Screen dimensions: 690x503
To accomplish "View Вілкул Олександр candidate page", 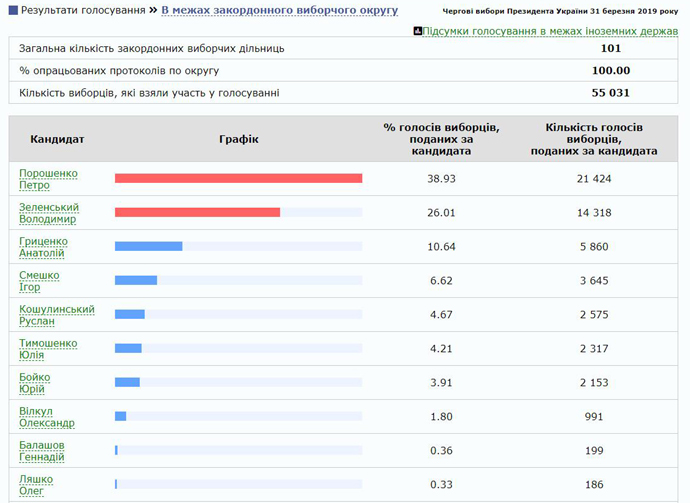I will pyautogui.click(x=47, y=417).
